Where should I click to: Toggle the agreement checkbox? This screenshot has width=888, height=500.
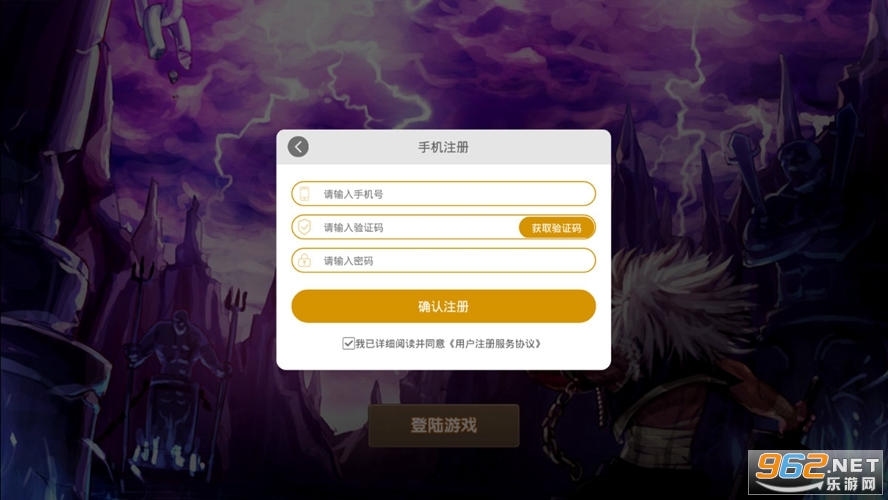point(348,344)
